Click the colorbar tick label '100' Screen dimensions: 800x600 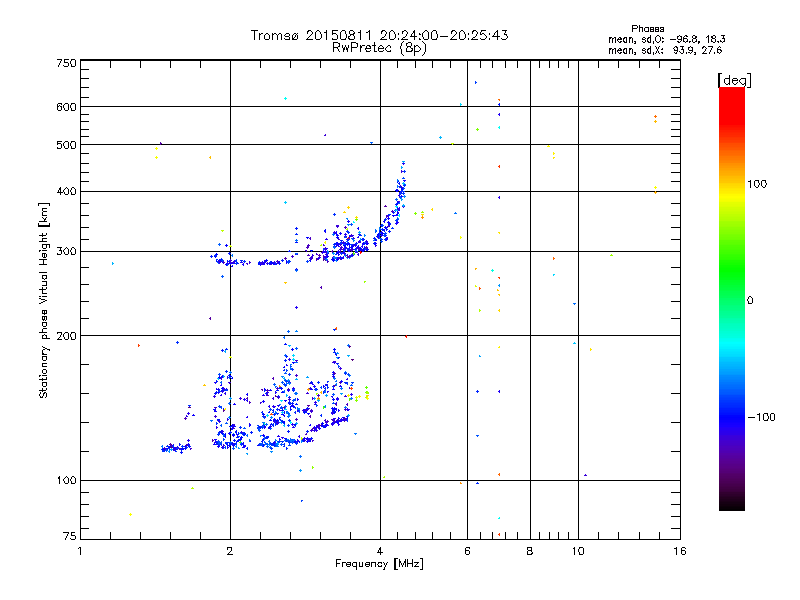pos(757,184)
